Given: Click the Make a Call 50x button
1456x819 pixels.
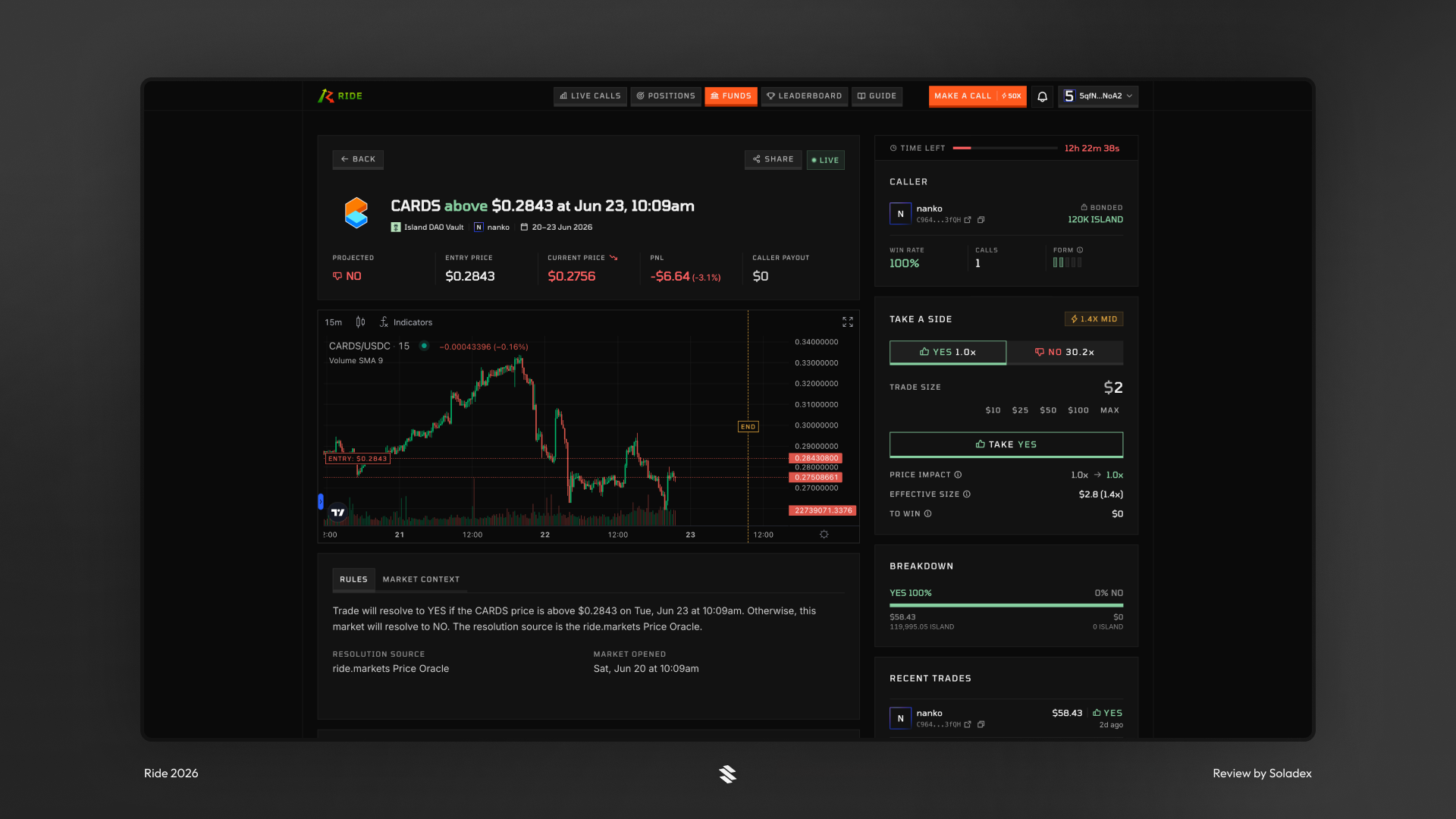Looking at the screenshot, I should pos(977,96).
